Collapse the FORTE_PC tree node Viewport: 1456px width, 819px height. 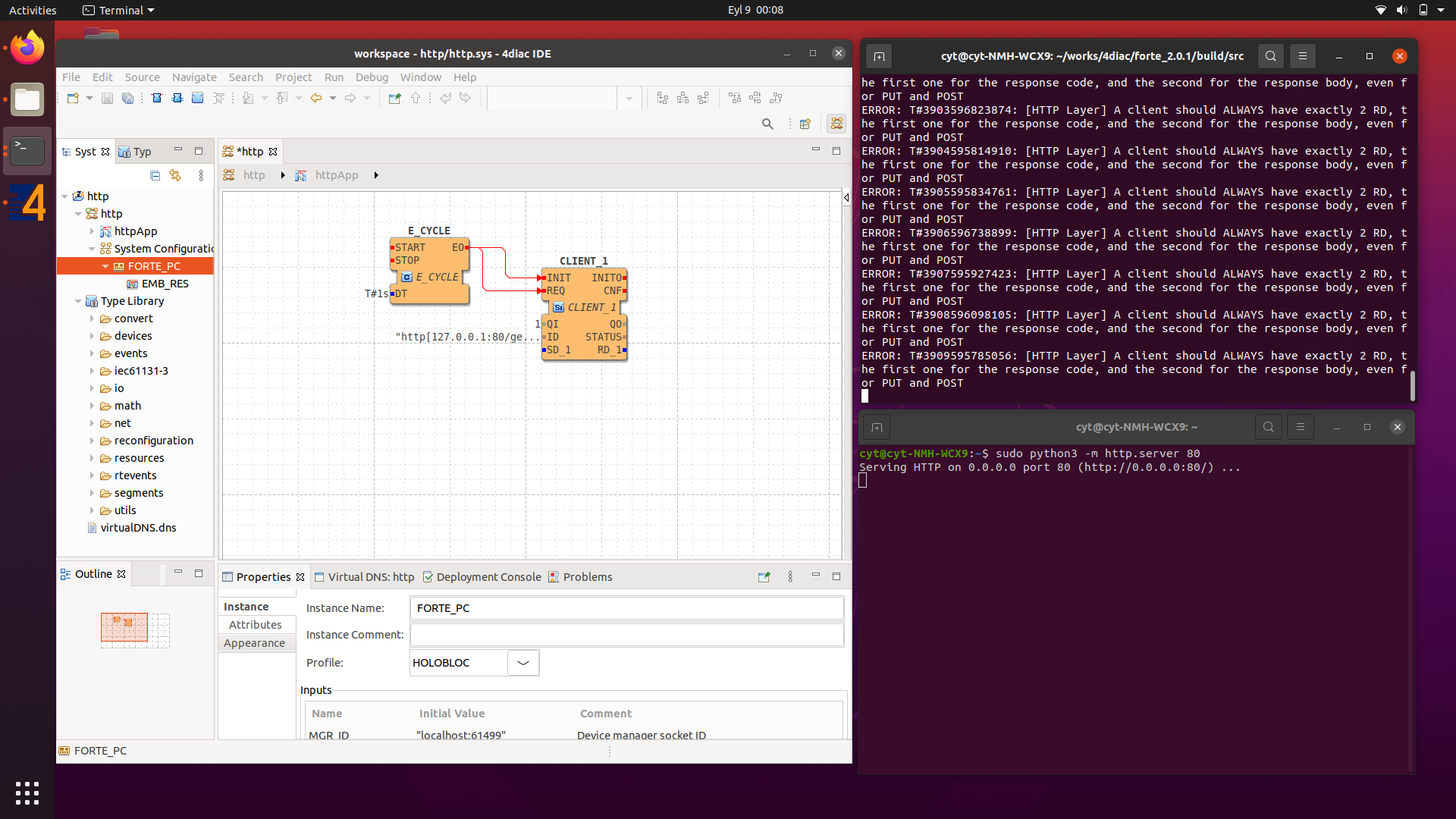pyautogui.click(x=105, y=266)
